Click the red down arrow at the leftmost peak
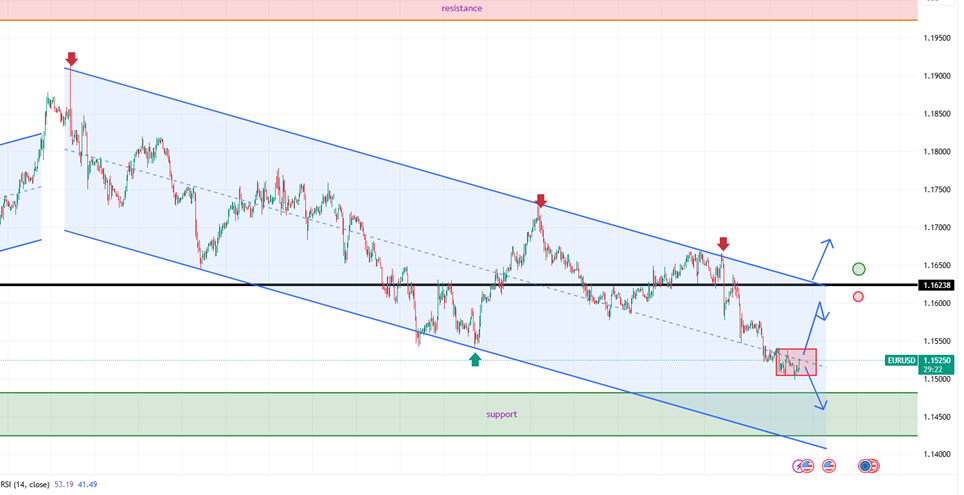Viewport: 964px width, 495px height. [71, 59]
